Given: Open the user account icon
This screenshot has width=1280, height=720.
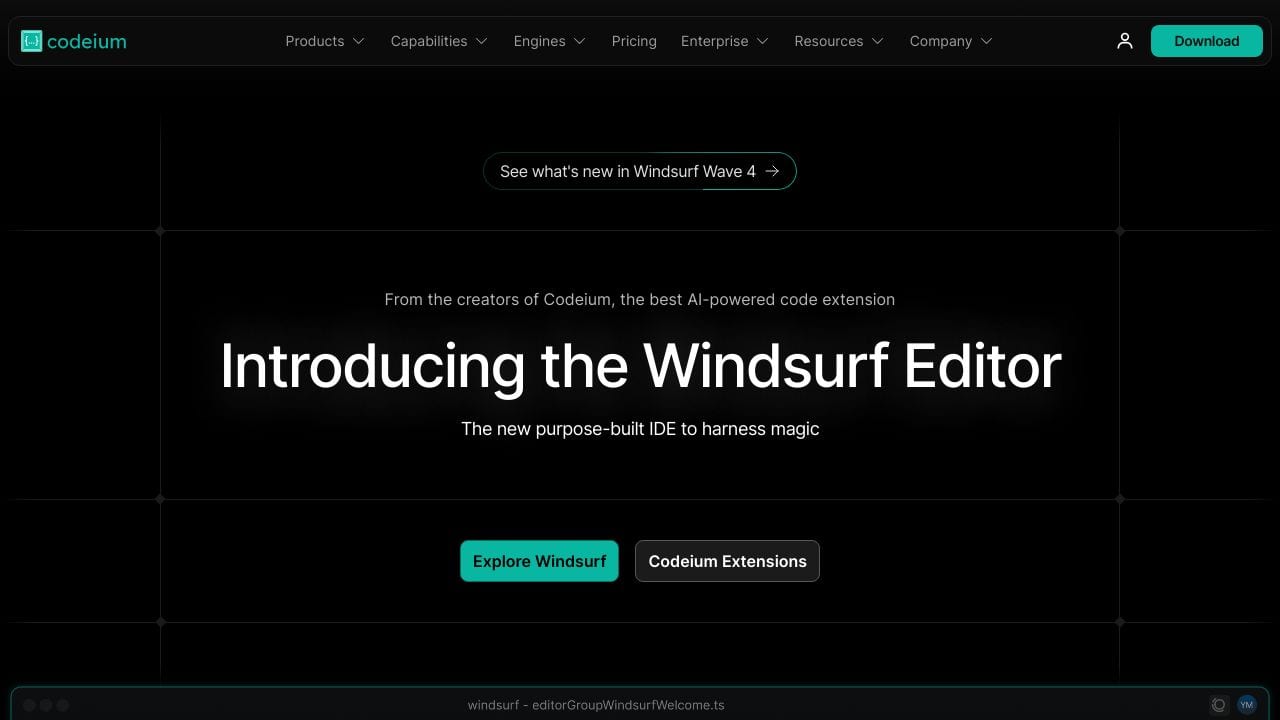Looking at the screenshot, I should (x=1125, y=41).
